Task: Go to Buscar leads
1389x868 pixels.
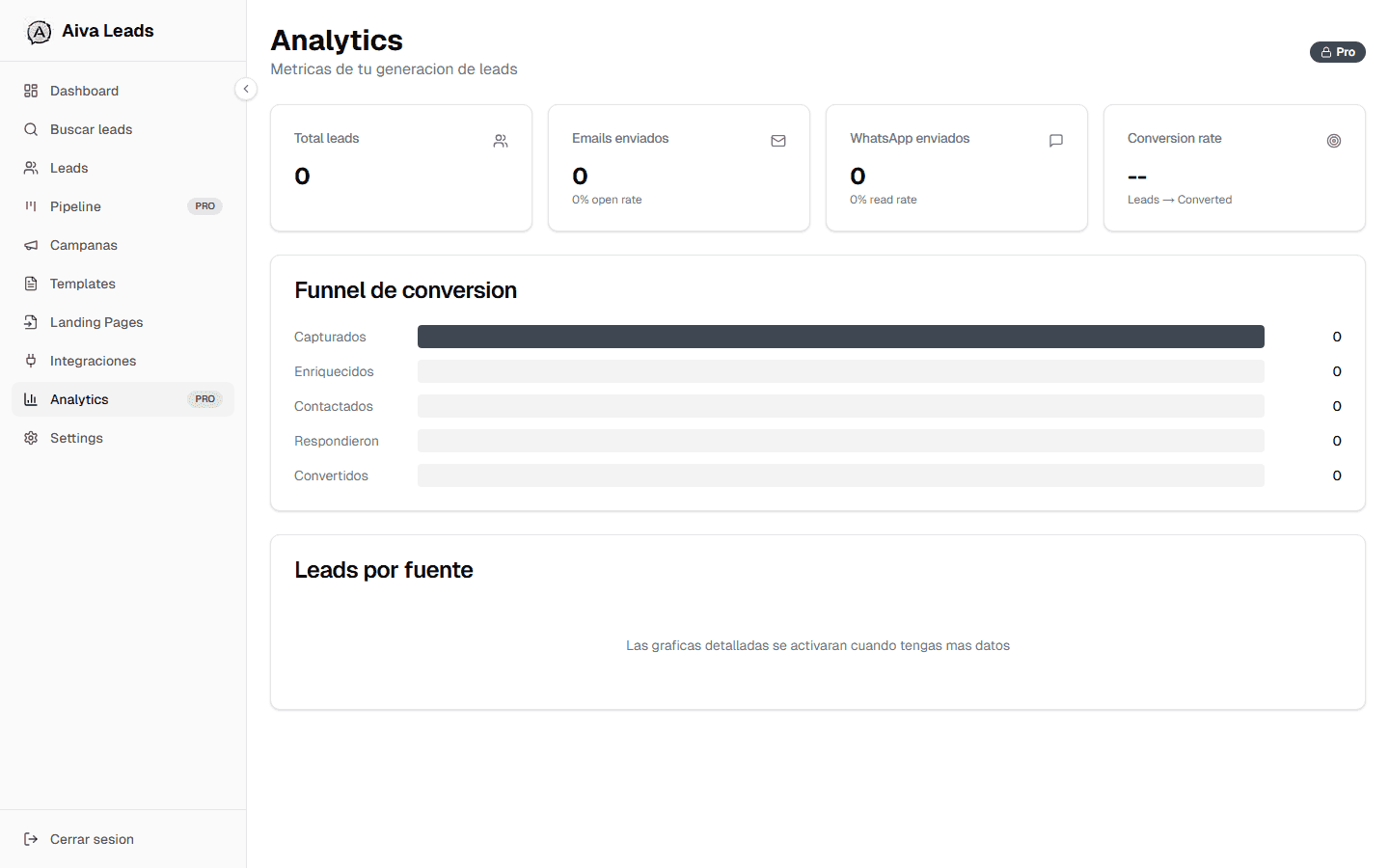Action: pyautogui.click(x=123, y=129)
